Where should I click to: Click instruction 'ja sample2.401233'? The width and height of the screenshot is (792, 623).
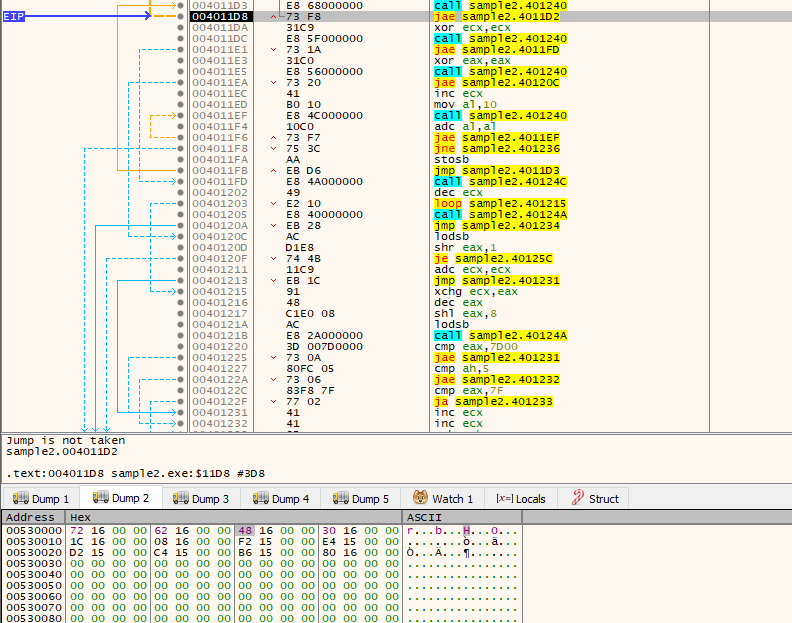click(x=493, y=402)
